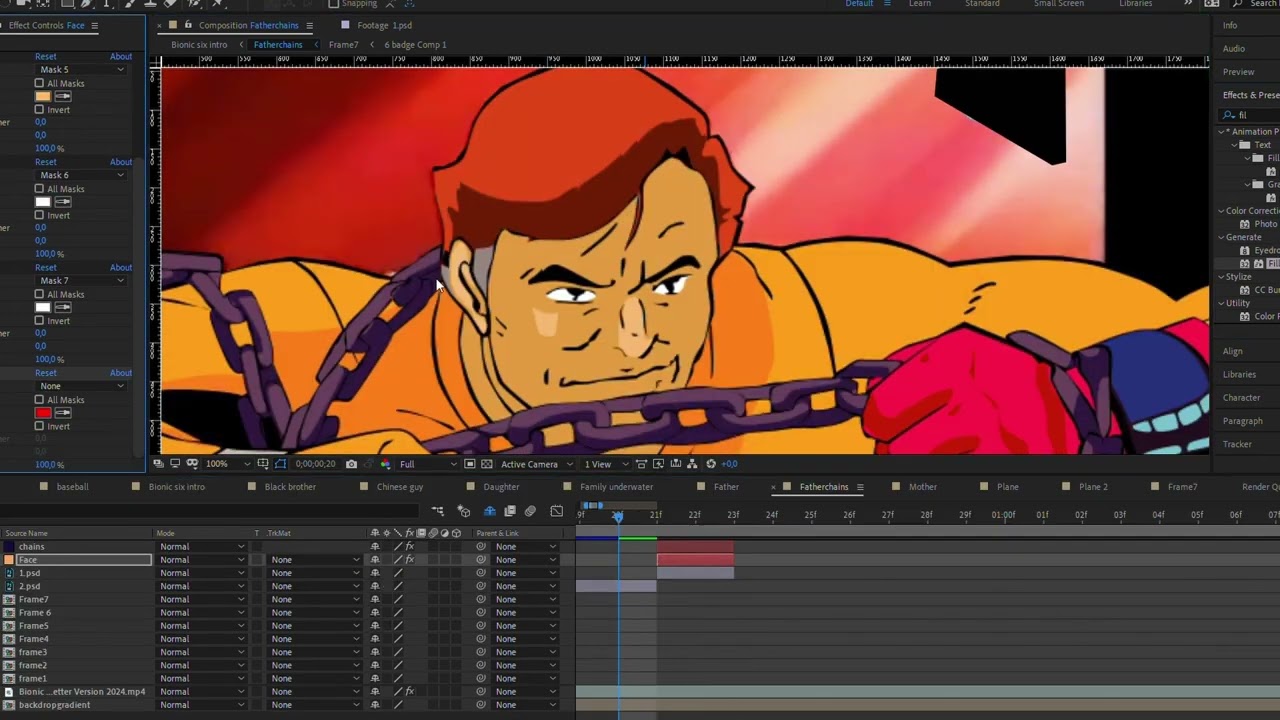The image size is (1280, 720).
Task: Open the graph editor icon in the timeline
Action: pos(557,511)
